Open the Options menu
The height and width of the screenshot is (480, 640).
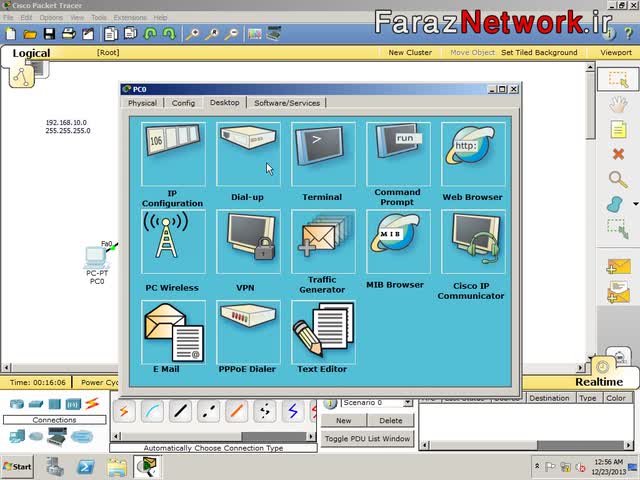coord(51,18)
